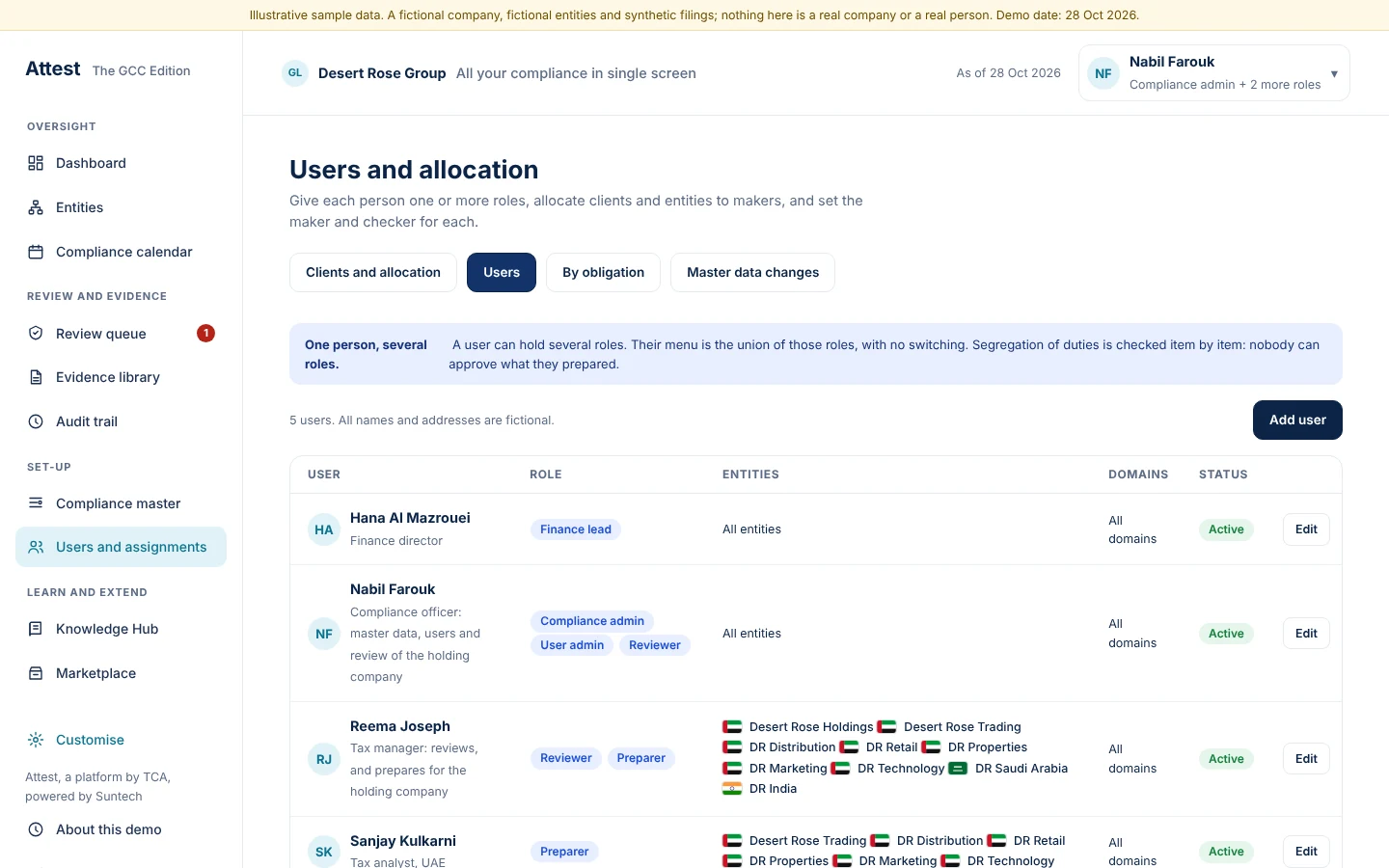Click the GL avatar for Desert Rose Group
Screen dimensions: 1389x868
(295, 73)
